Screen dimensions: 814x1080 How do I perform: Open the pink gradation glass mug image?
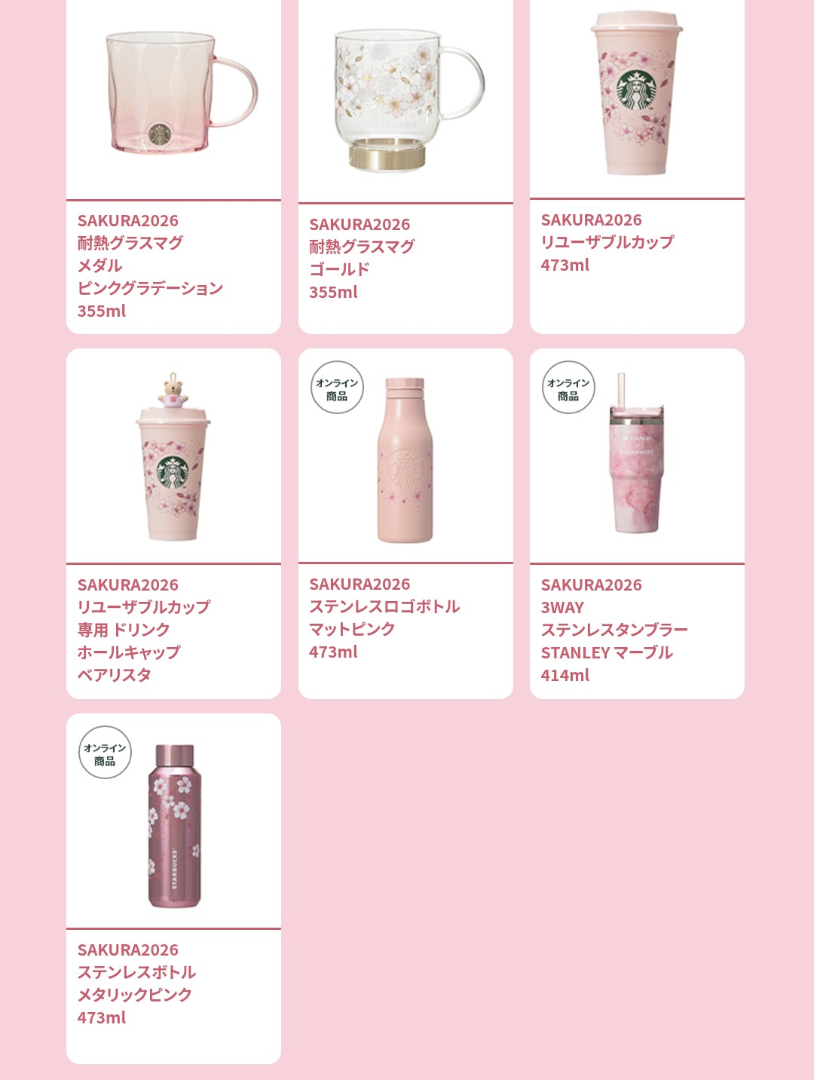point(181,92)
